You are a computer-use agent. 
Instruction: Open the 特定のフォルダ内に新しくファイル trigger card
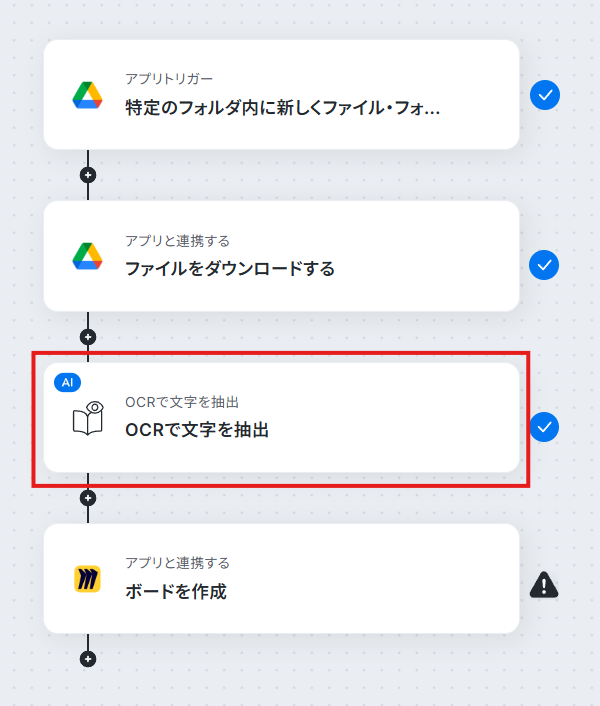pos(281,95)
